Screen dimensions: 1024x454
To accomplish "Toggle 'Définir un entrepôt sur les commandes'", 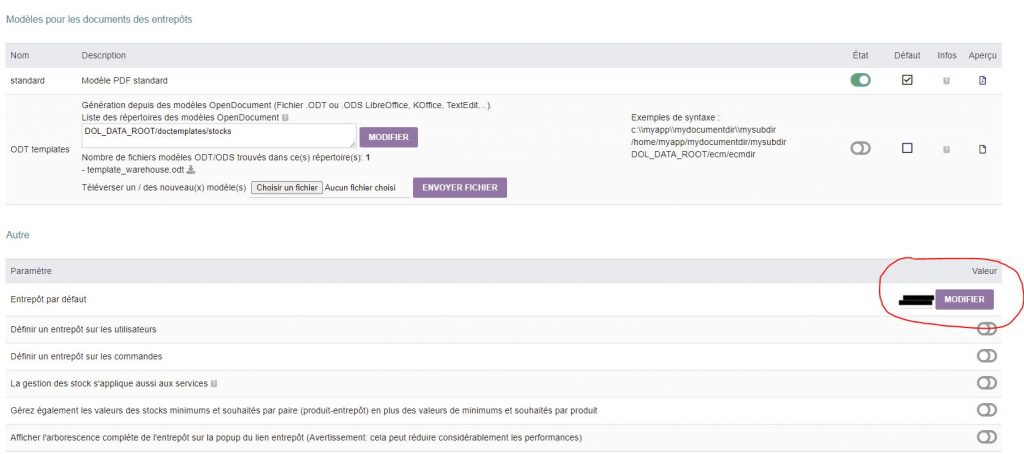I will pyautogui.click(x=986, y=356).
